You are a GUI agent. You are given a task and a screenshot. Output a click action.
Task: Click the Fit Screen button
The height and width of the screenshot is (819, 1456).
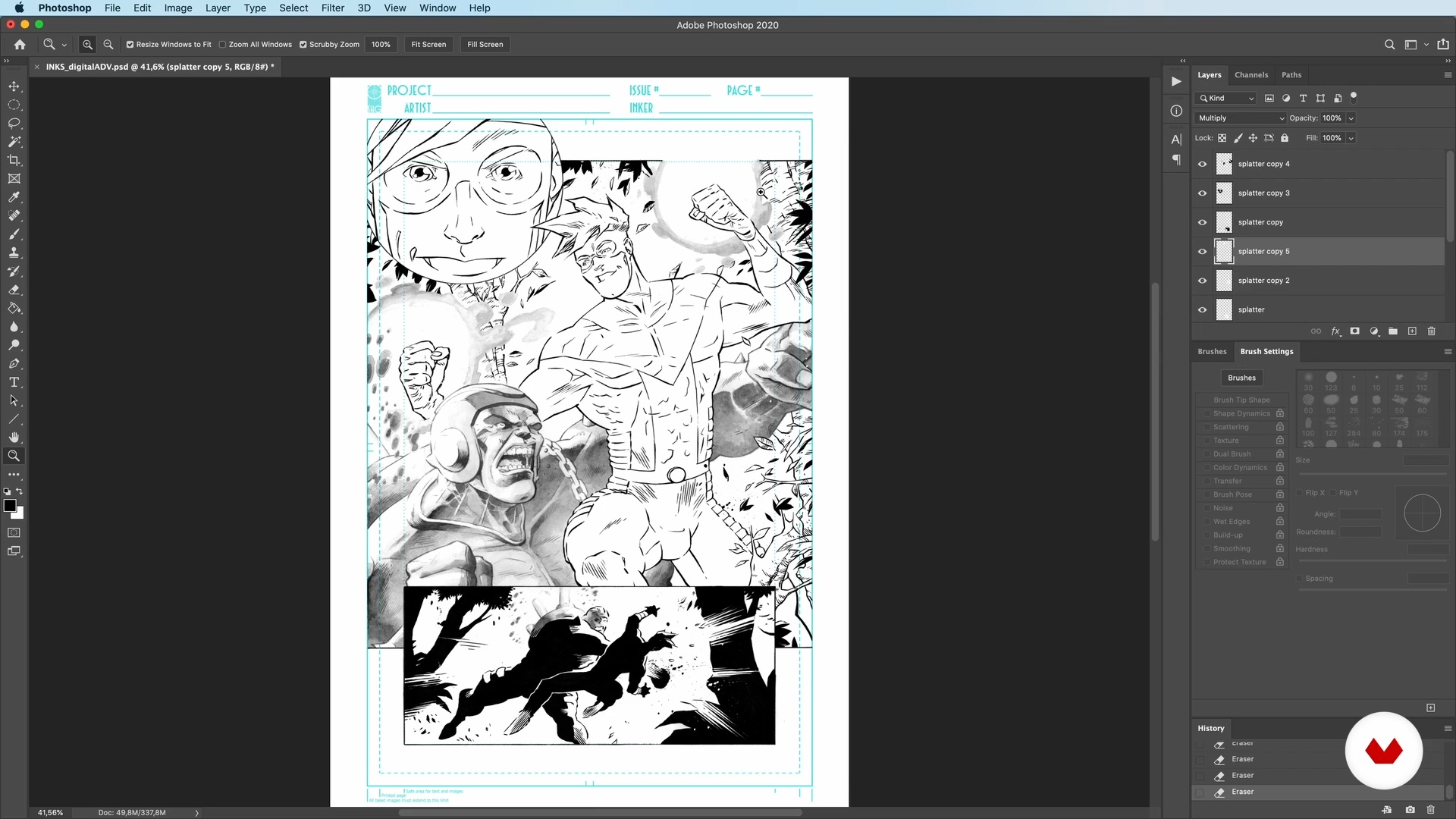(x=428, y=45)
